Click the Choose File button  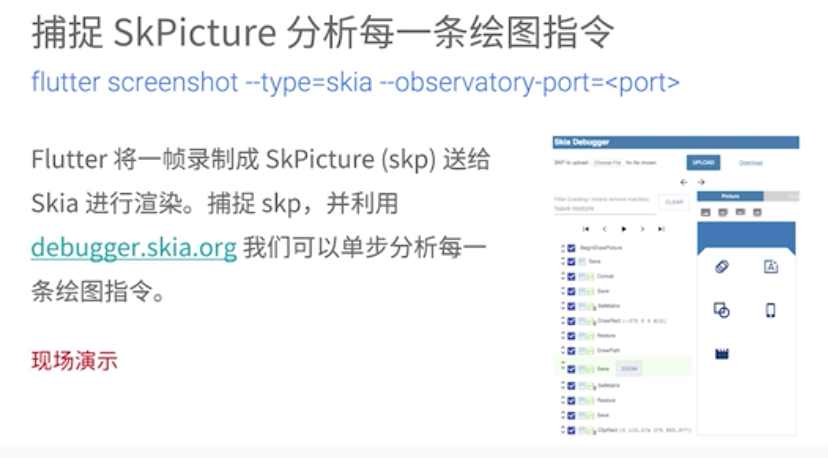[607, 163]
